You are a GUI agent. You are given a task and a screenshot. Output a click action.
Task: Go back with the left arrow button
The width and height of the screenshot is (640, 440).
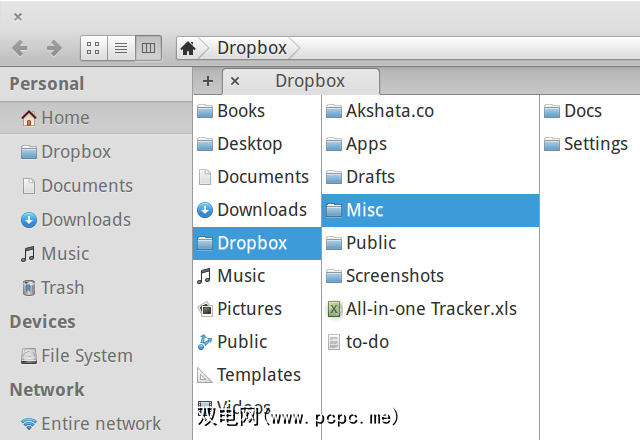click(20, 48)
